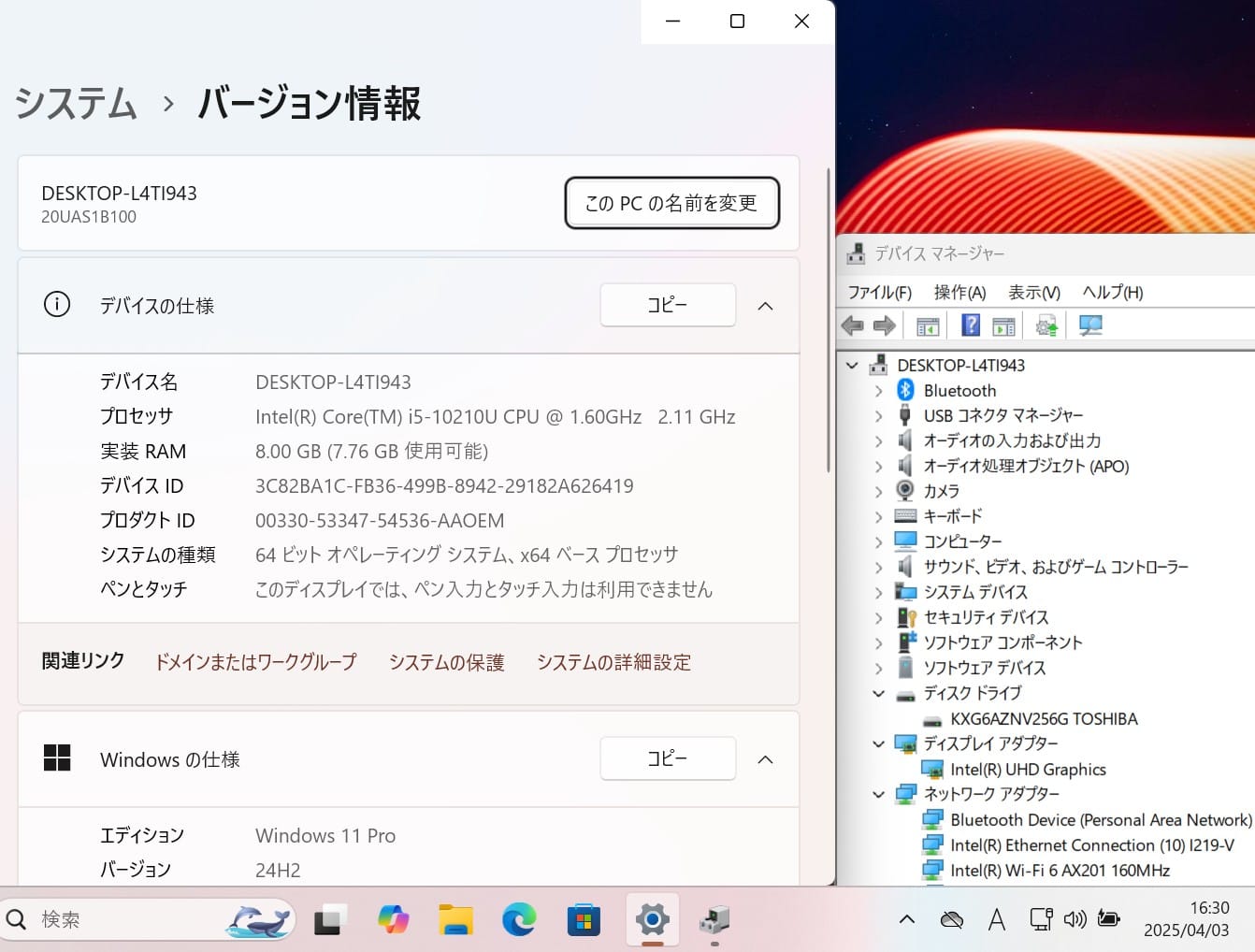Click the battery tray icon
1255x952 pixels.
click(1109, 919)
